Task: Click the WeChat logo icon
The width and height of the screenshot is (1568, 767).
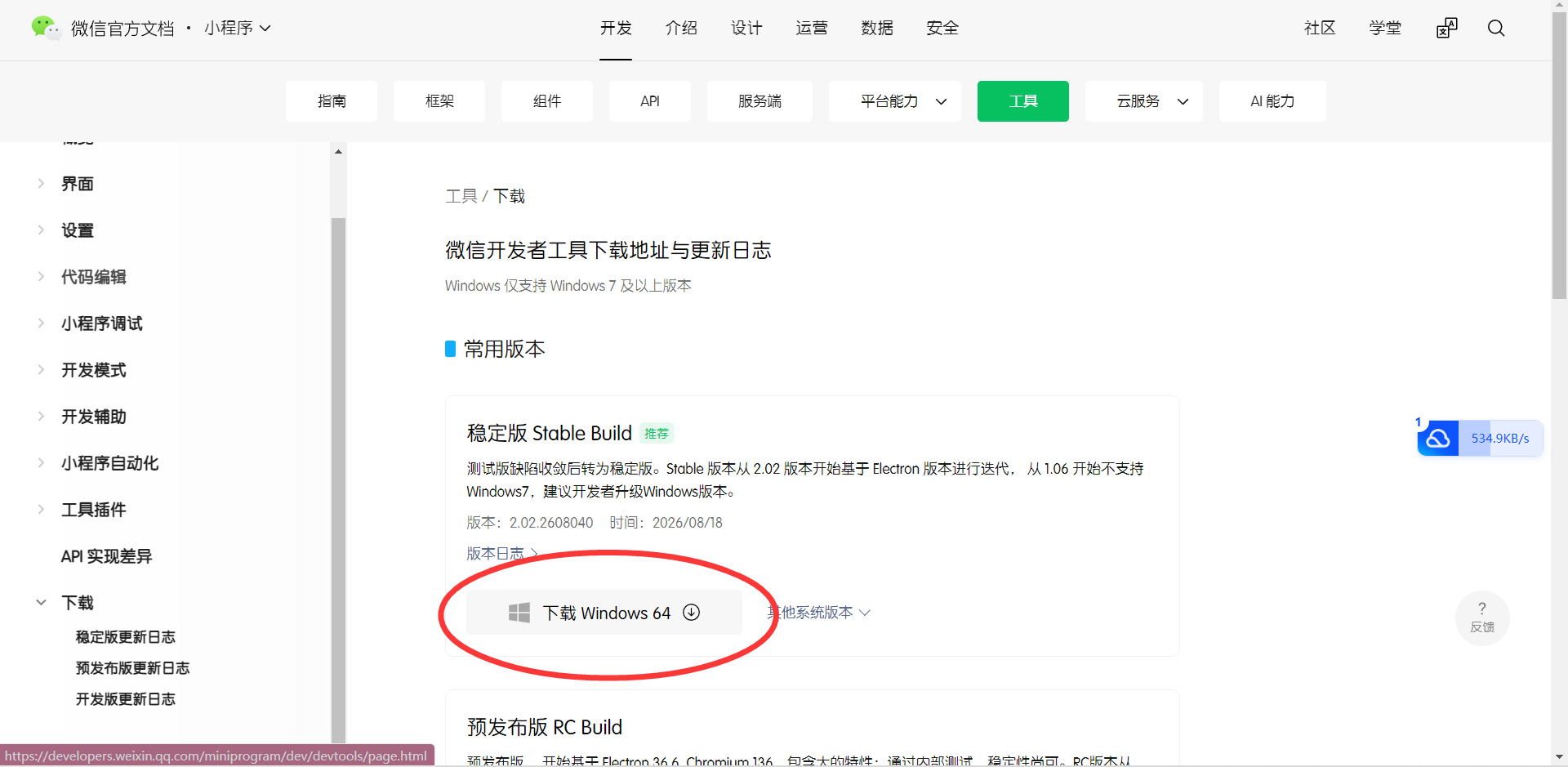Action: (45, 28)
